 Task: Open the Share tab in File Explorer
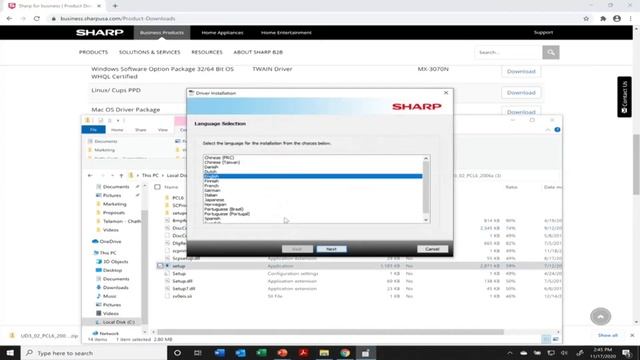[x=140, y=130]
